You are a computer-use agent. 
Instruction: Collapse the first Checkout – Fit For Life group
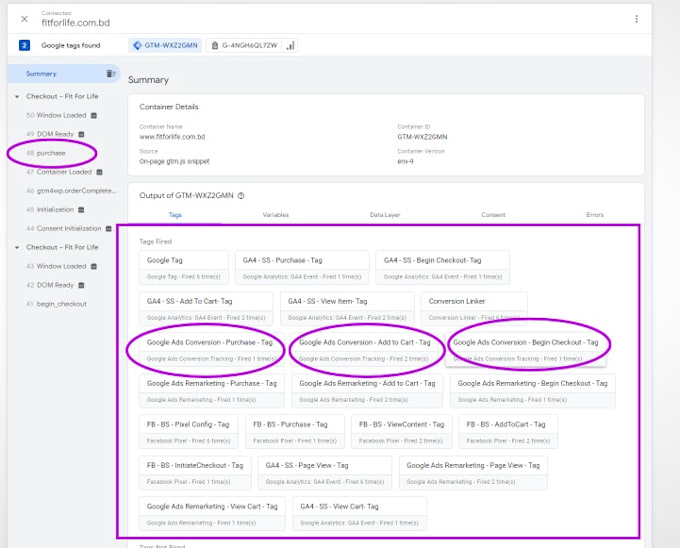[x=17, y=96]
